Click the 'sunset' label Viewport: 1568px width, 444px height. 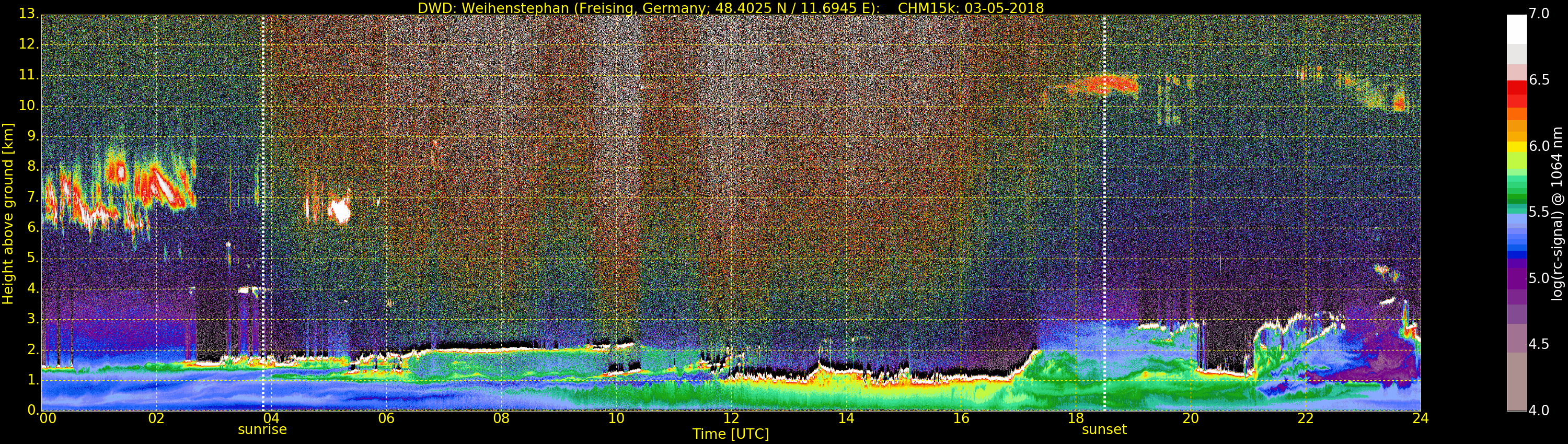(1104, 429)
